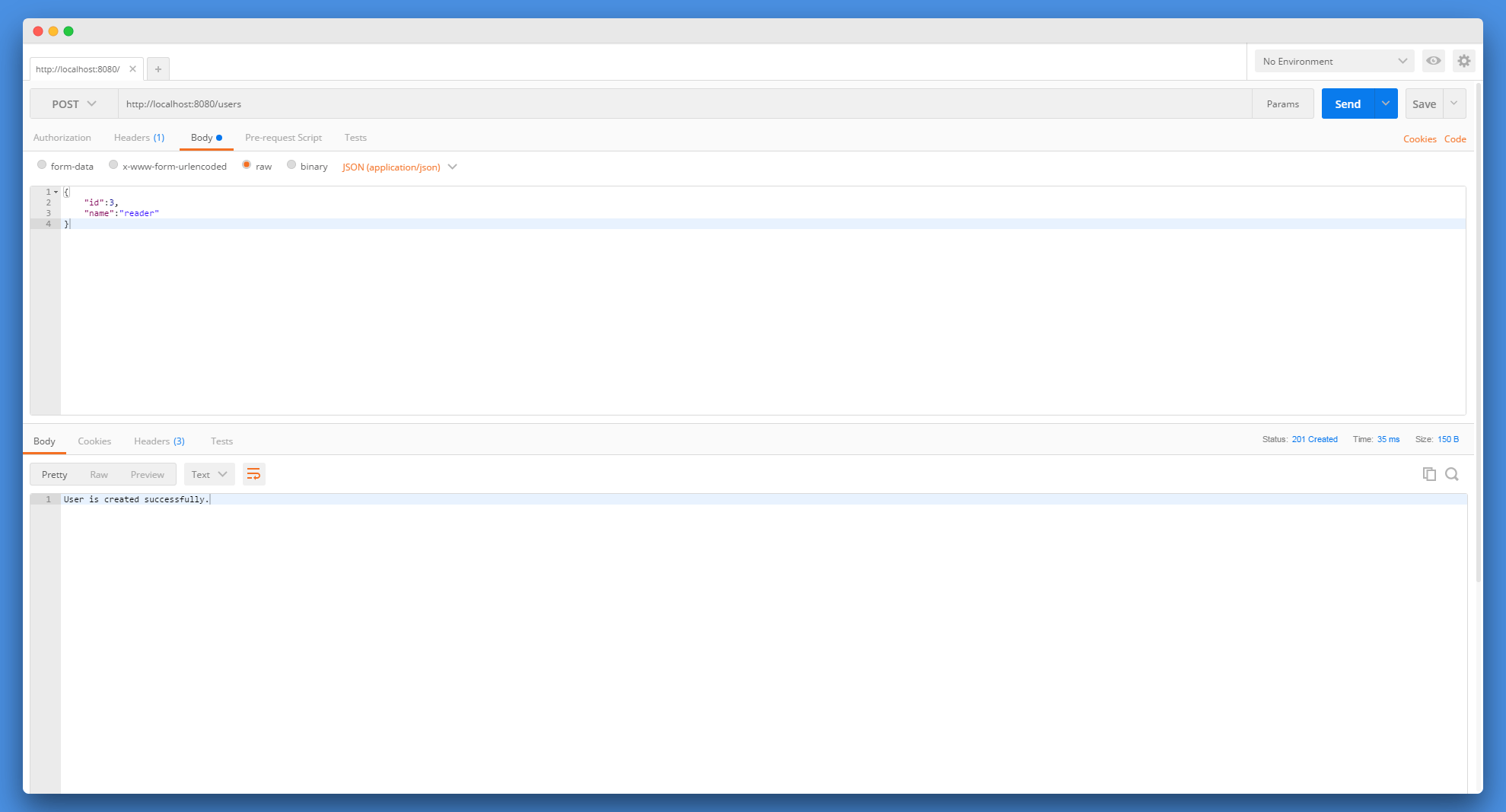Screen dimensions: 1506x812
Task: Switch response view to Preview
Action: point(147,474)
